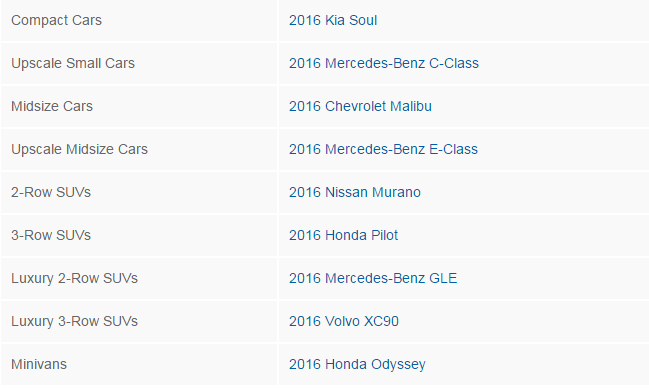Click the 2016 Mercedes-Benz GLE link

[373, 279]
